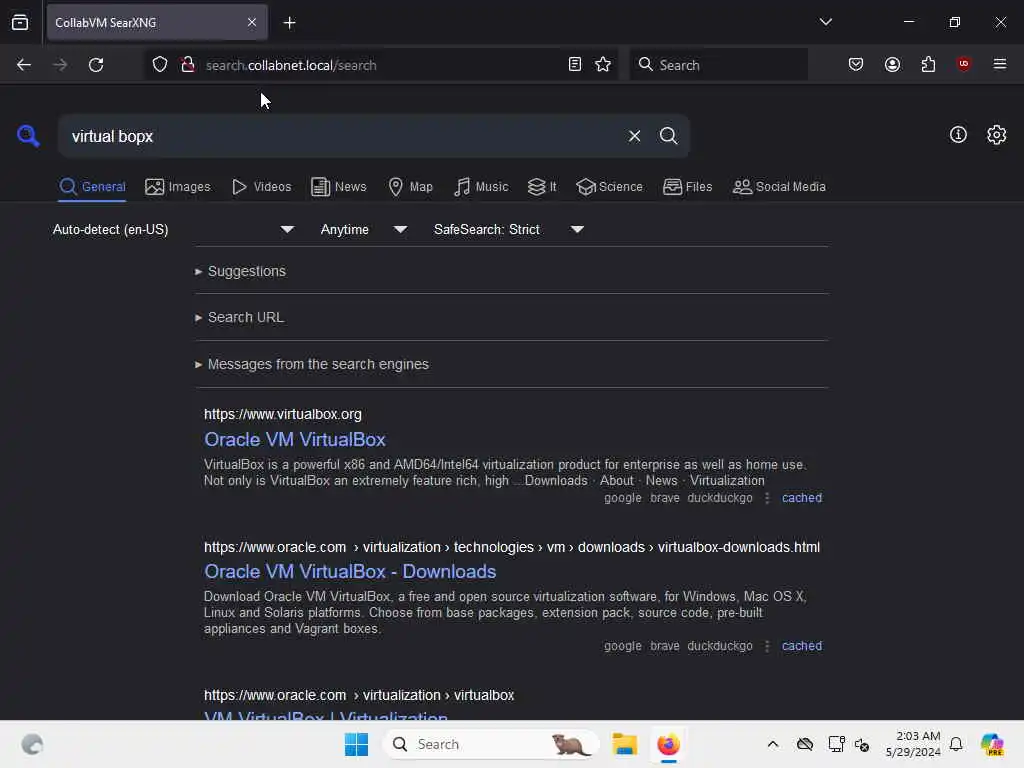Submit search with the magnifier button
Viewport: 1024px width, 768px height.
click(668, 136)
